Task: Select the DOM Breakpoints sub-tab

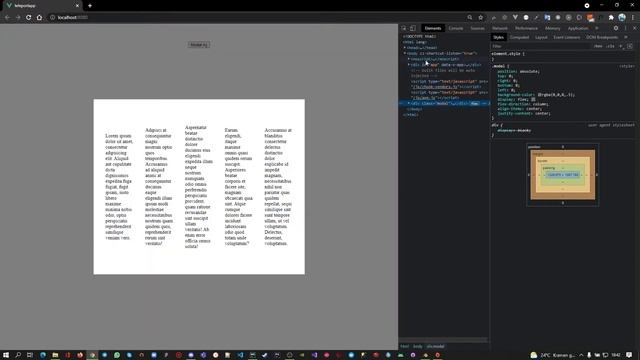Action: (602, 37)
